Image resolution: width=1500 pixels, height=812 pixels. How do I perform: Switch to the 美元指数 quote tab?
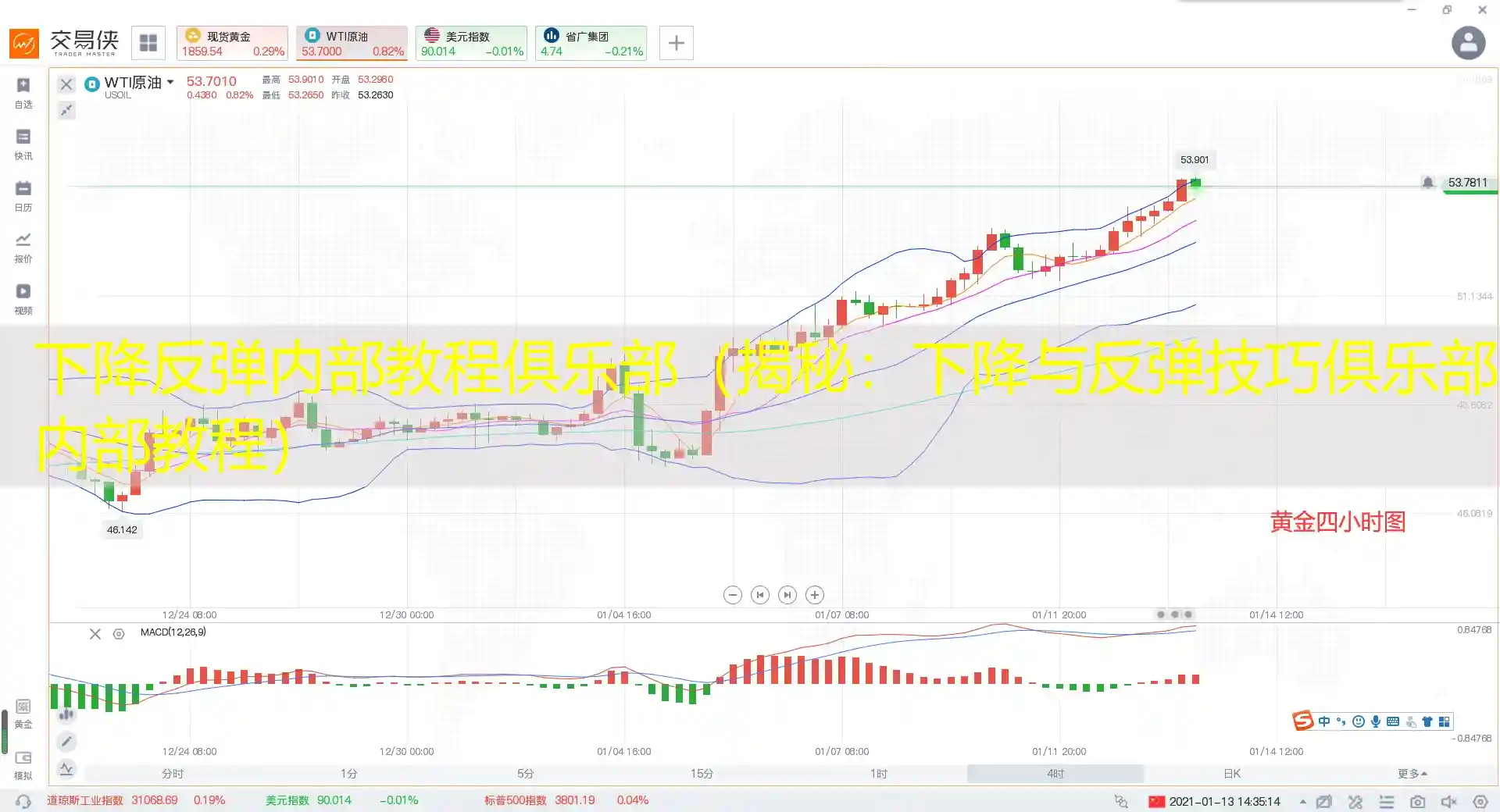click(471, 43)
